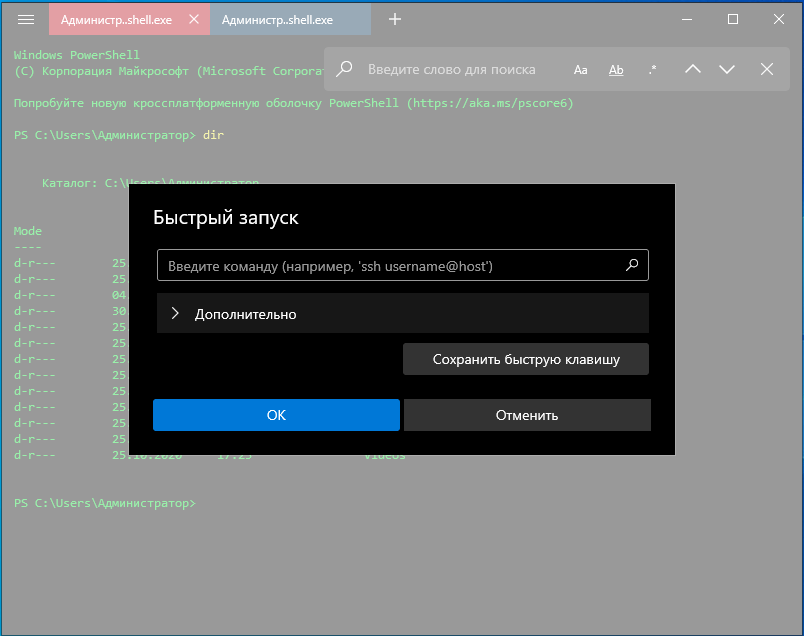This screenshot has height=636, width=804.
Task: Click the command input in Быстрый запуск
Action: click(390, 266)
